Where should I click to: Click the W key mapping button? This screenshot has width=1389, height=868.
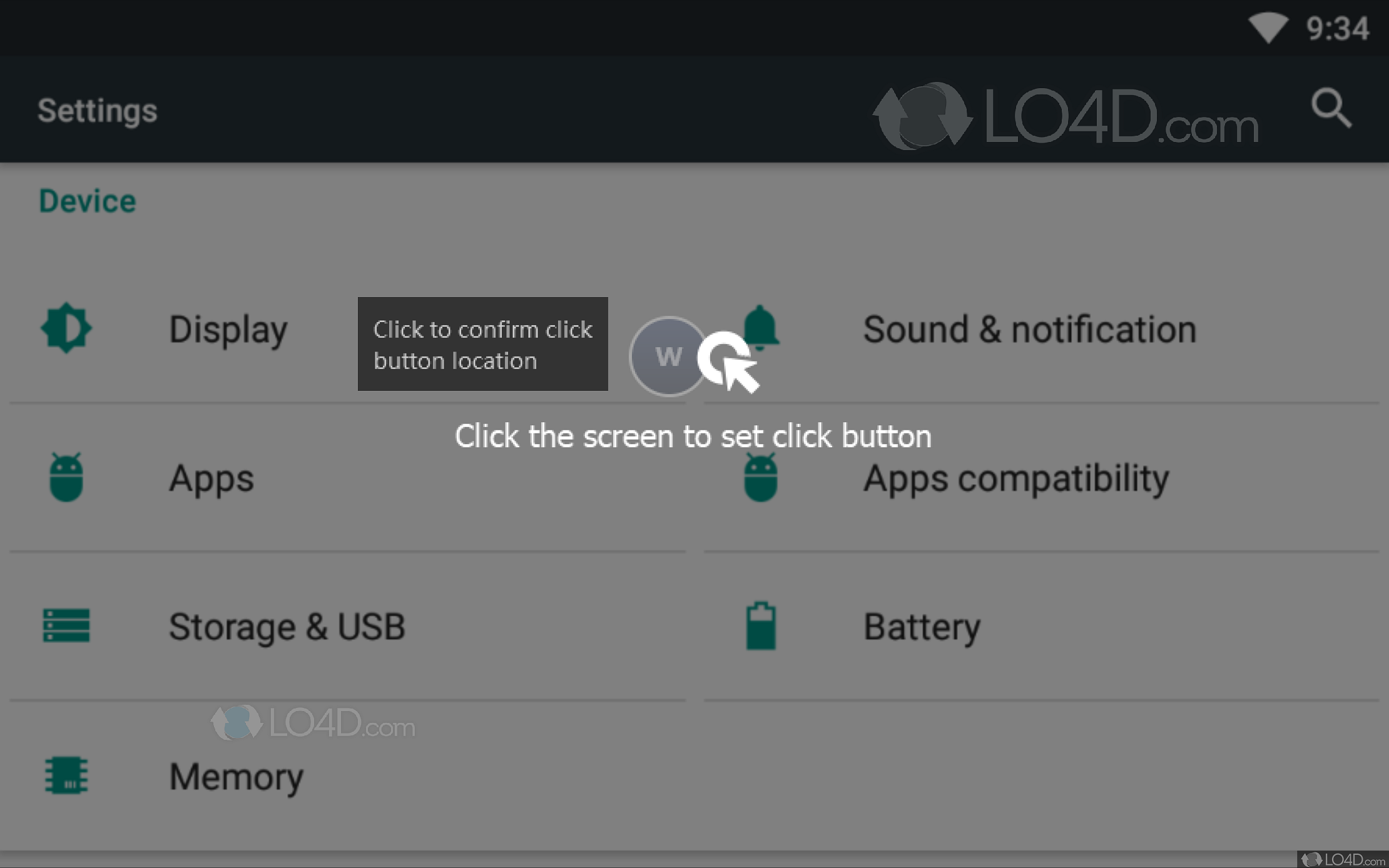(x=668, y=356)
